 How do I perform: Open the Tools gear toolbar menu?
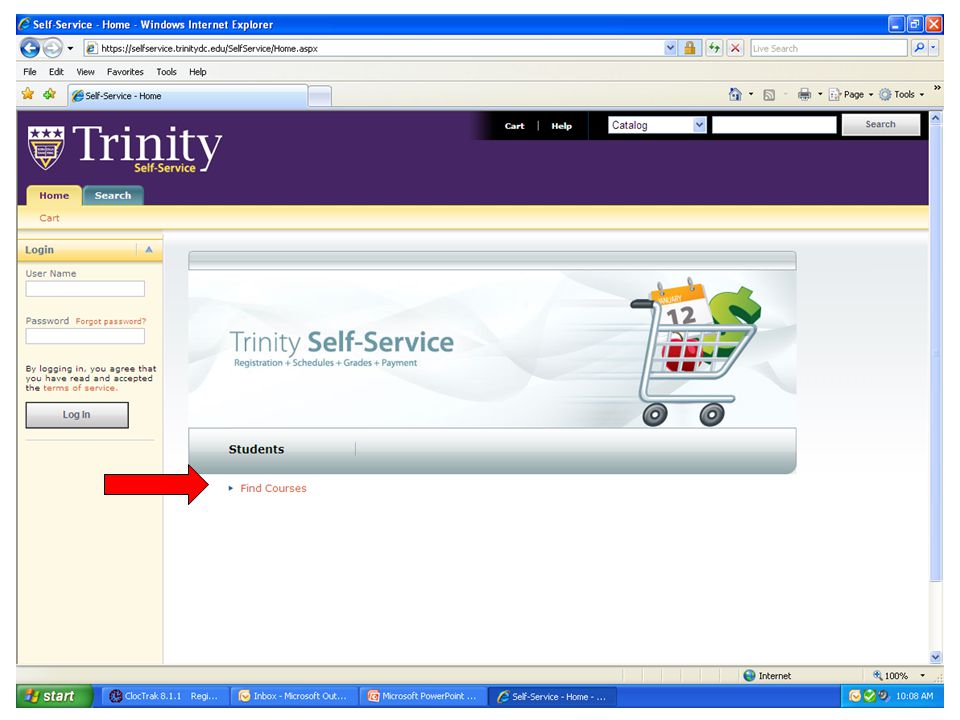pyautogui.click(x=902, y=94)
